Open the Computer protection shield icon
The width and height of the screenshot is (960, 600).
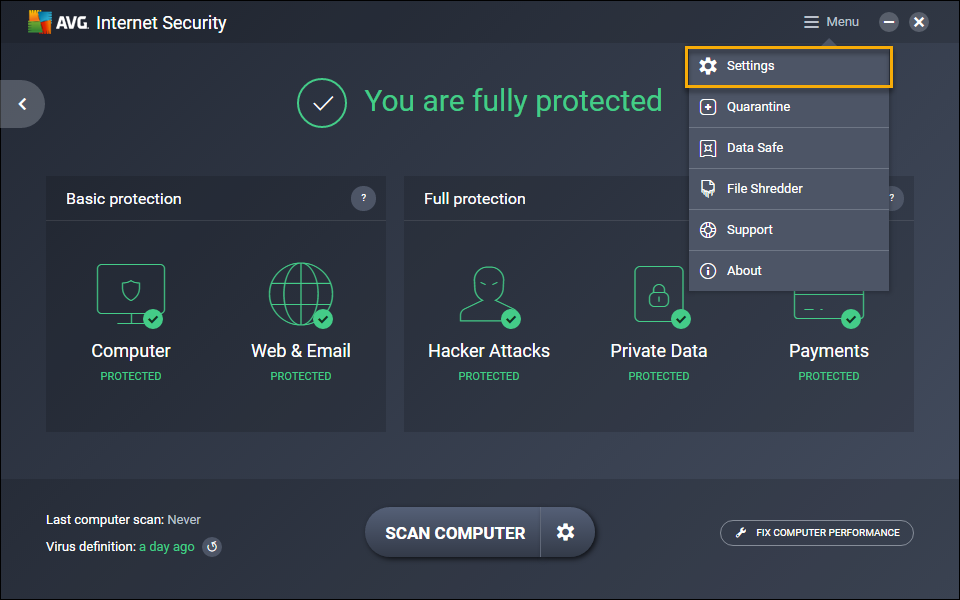131,294
